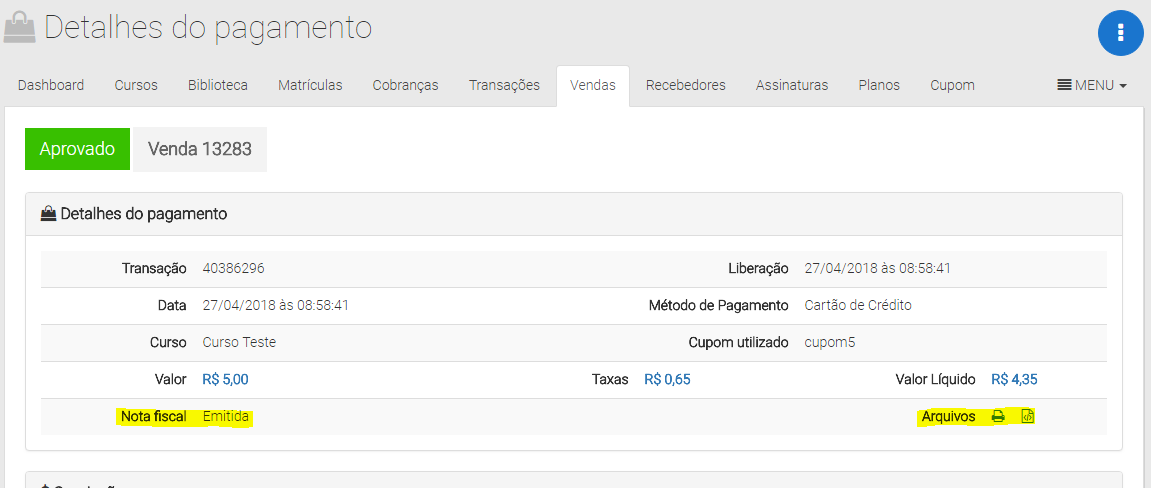Click the Cupom utilizado label

[x=738, y=342]
